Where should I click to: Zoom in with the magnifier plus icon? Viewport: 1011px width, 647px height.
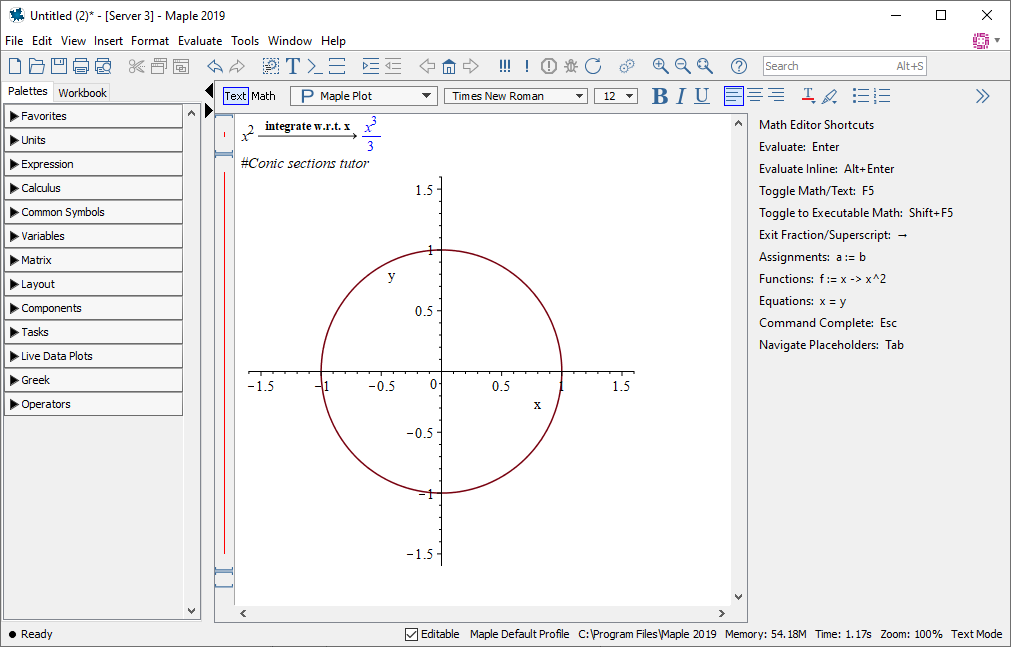660,66
